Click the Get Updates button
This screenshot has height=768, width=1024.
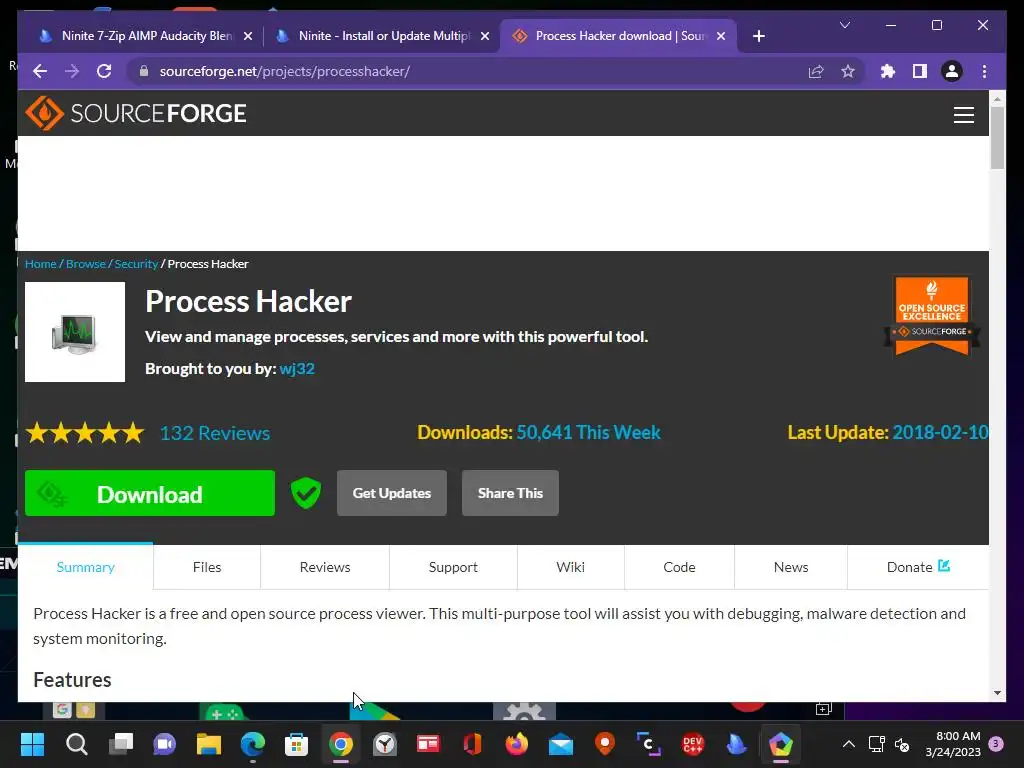click(x=392, y=493)
